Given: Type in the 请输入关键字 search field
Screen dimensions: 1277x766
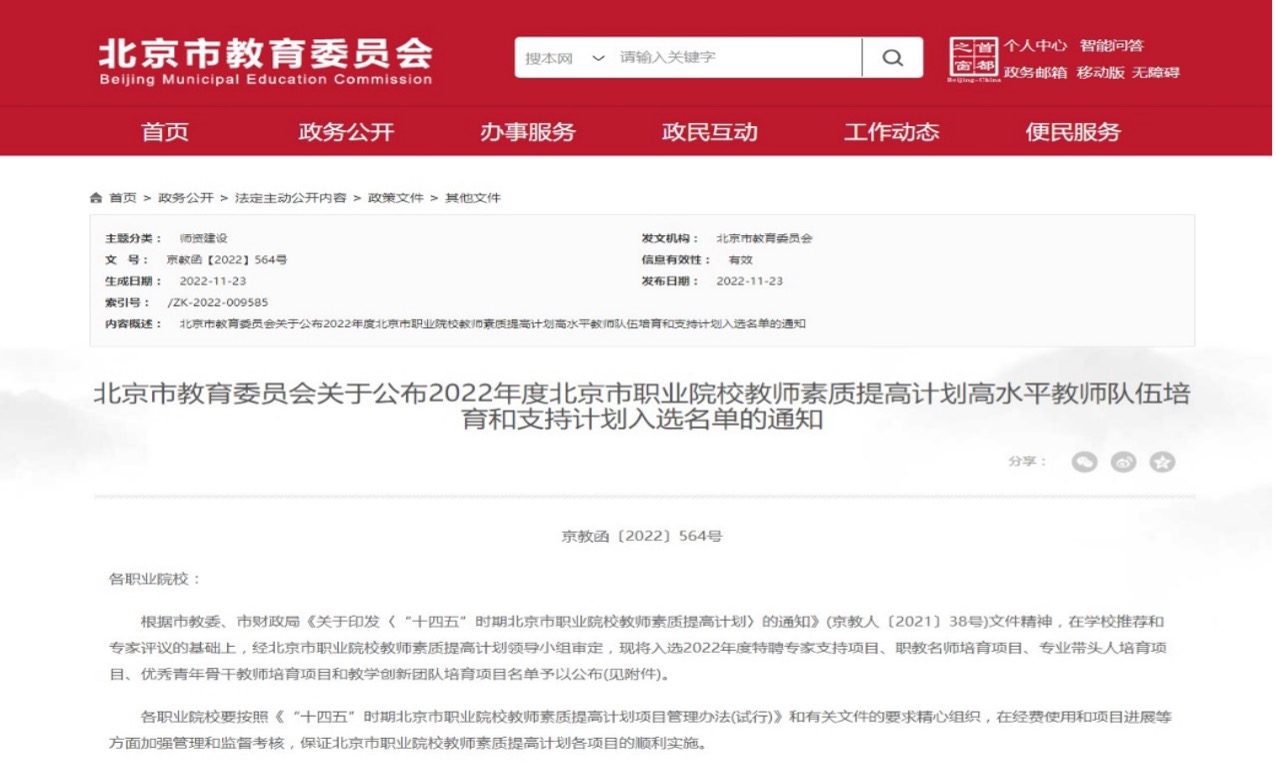Looking at the screenshot, I should 735,58.
